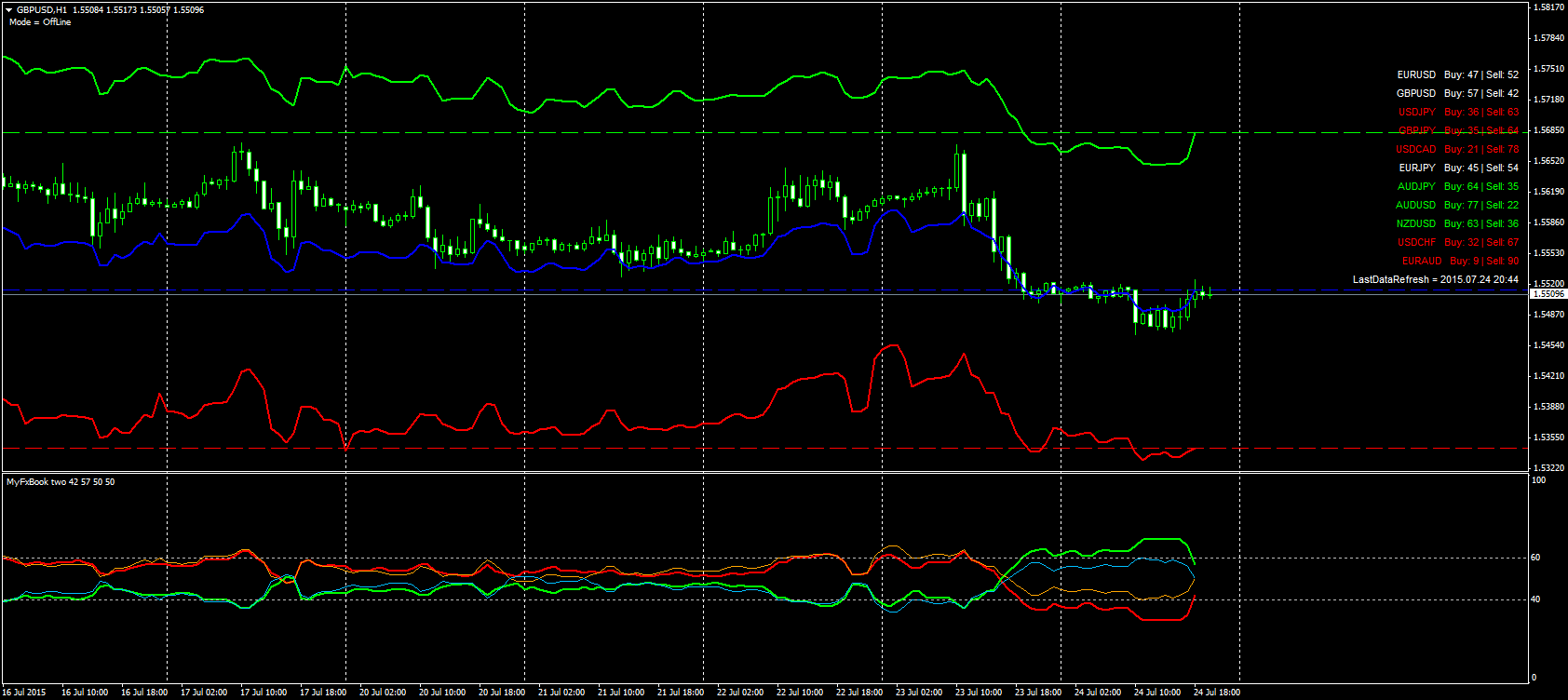Click the '16 Jul 10:00' time label
The image size is (1568, 700).
(x=85, y=693)
